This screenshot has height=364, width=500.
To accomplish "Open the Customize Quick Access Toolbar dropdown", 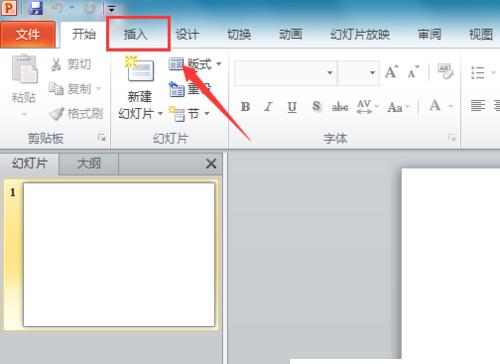I will coord(112,9).
